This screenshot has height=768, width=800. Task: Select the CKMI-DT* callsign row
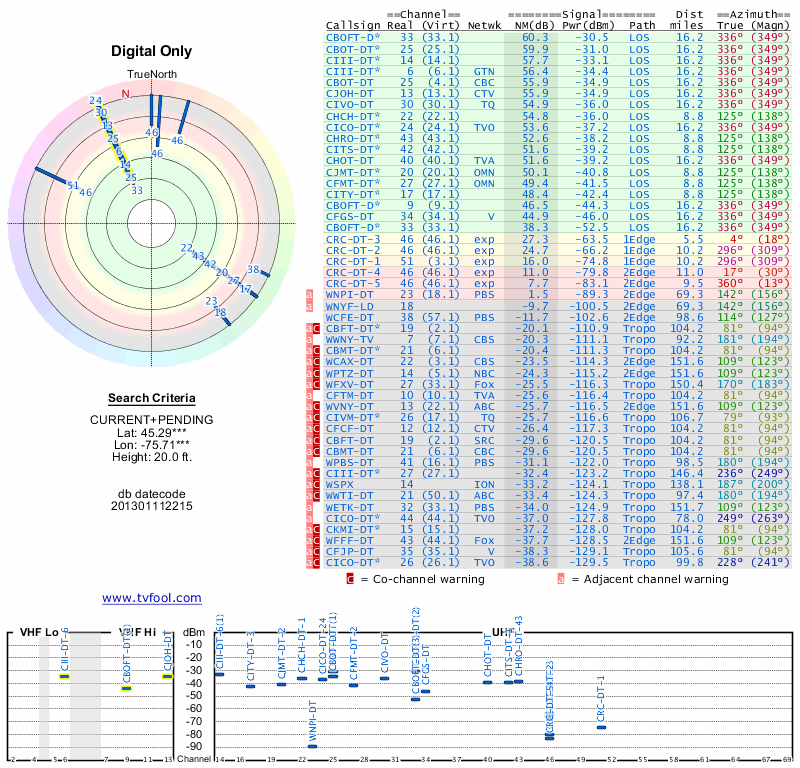click(558, 529)
